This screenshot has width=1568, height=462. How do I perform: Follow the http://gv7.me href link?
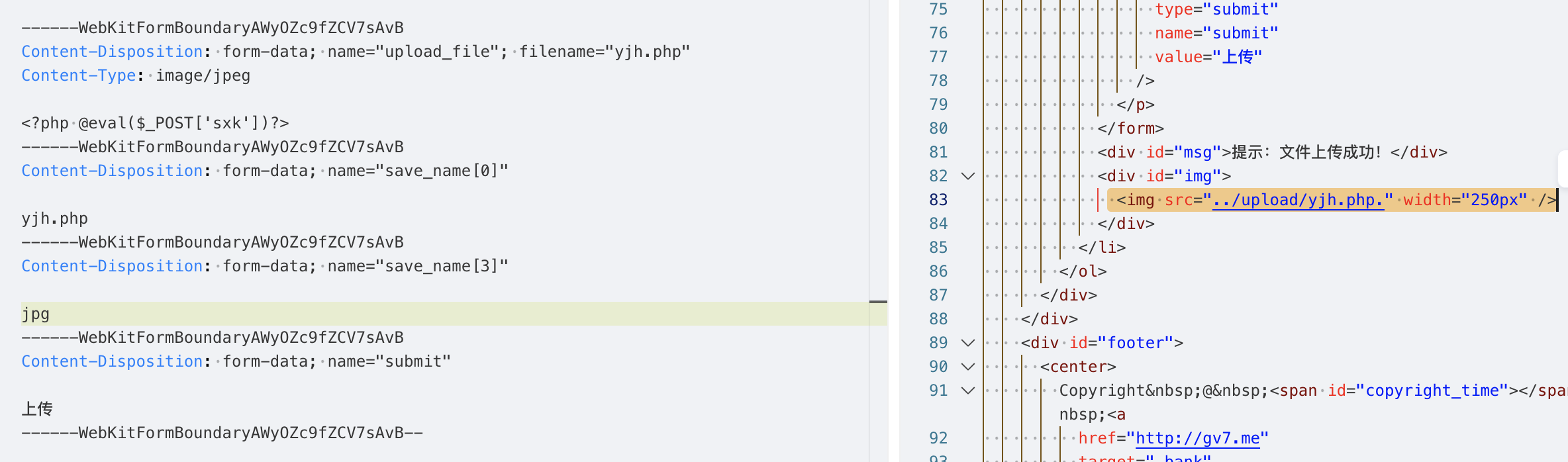click(x=1198, y=438)
